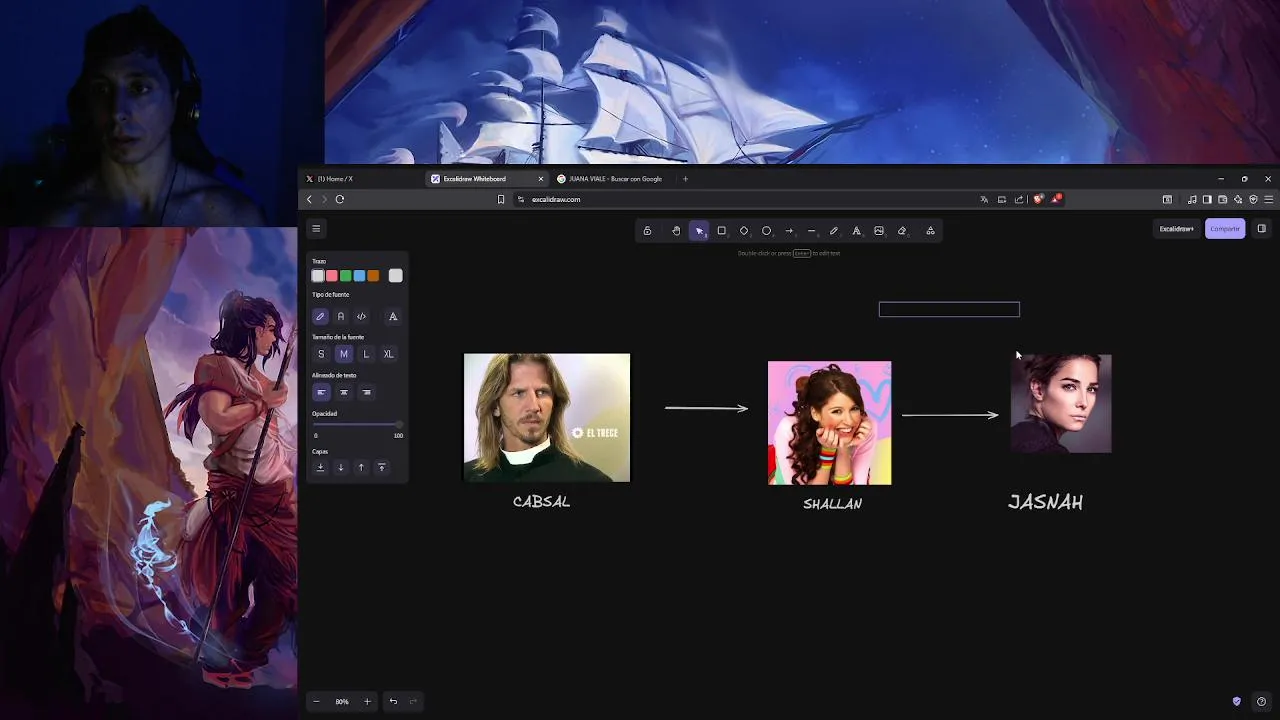The image size is (1280, 720).
Task: Align text to the left
Action: pyautogui.click(x=321, y=392)
